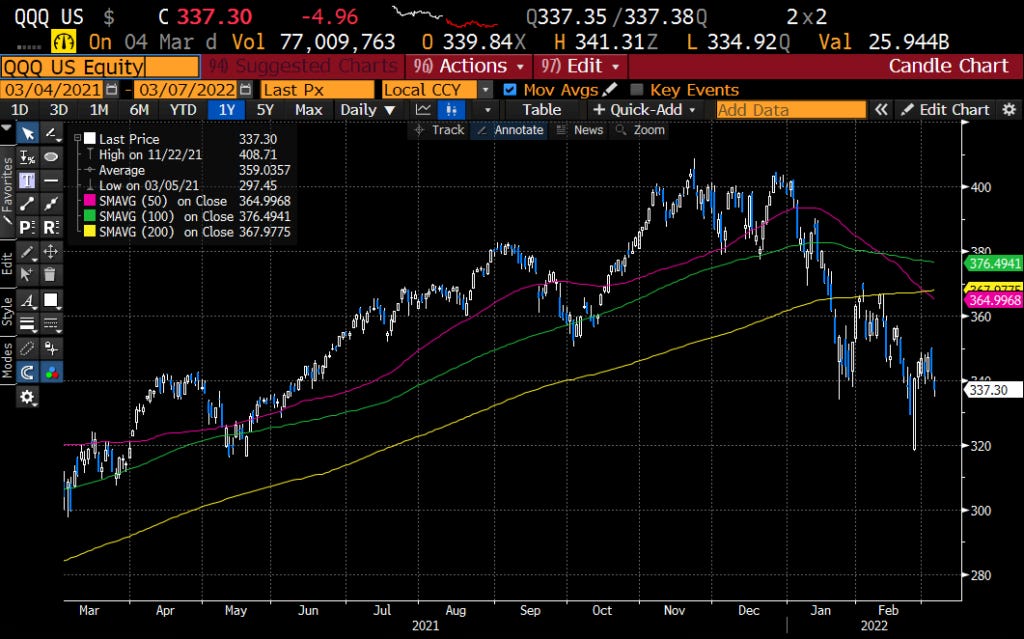Select the regression line tool

tap(51, 204)
